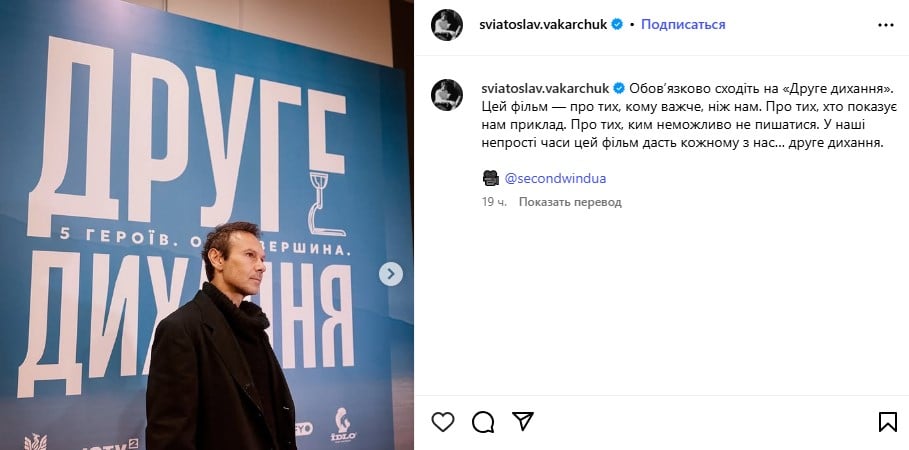This screenshot has width=909, height=450.
Task: Open comments via speech bubble icon
Action: pos(483,422)
